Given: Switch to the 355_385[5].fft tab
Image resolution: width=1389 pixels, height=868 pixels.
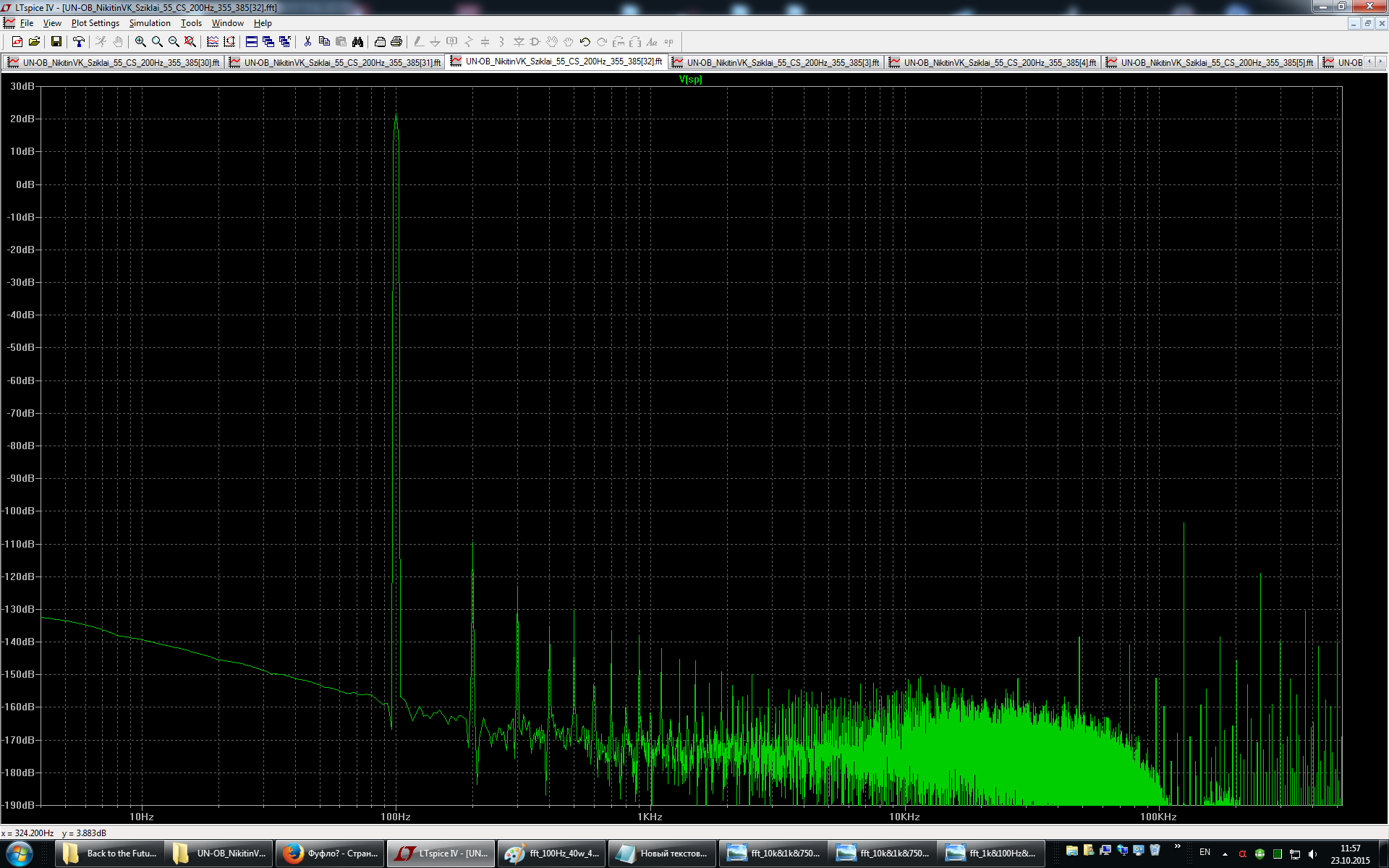Looking at the screenshot, I should coord(1210,63).
